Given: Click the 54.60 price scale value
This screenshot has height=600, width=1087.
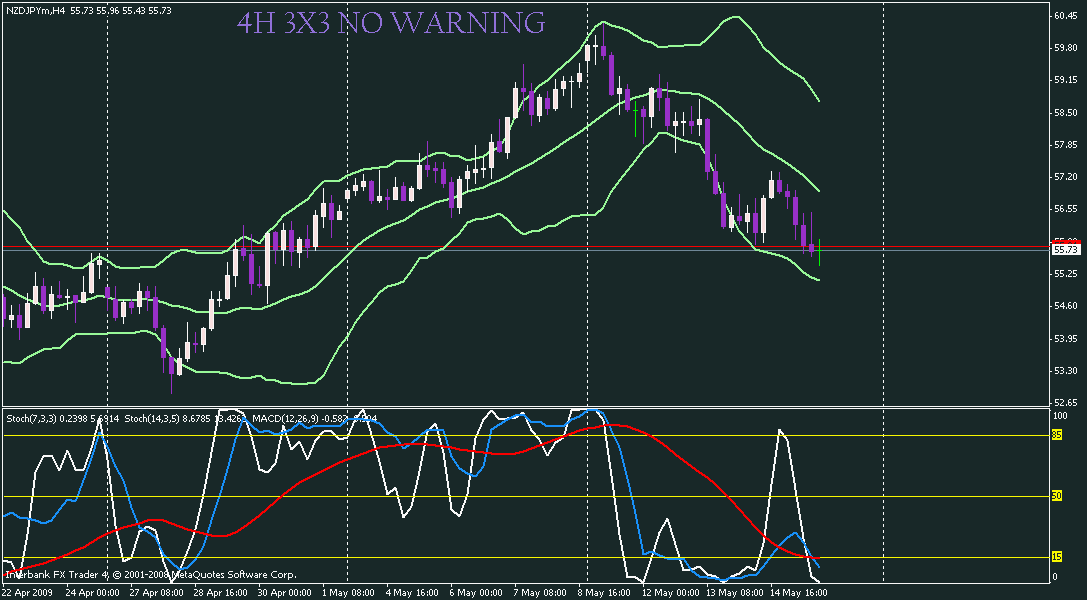Looking at the screenshot, I should tap(1065, 306).
